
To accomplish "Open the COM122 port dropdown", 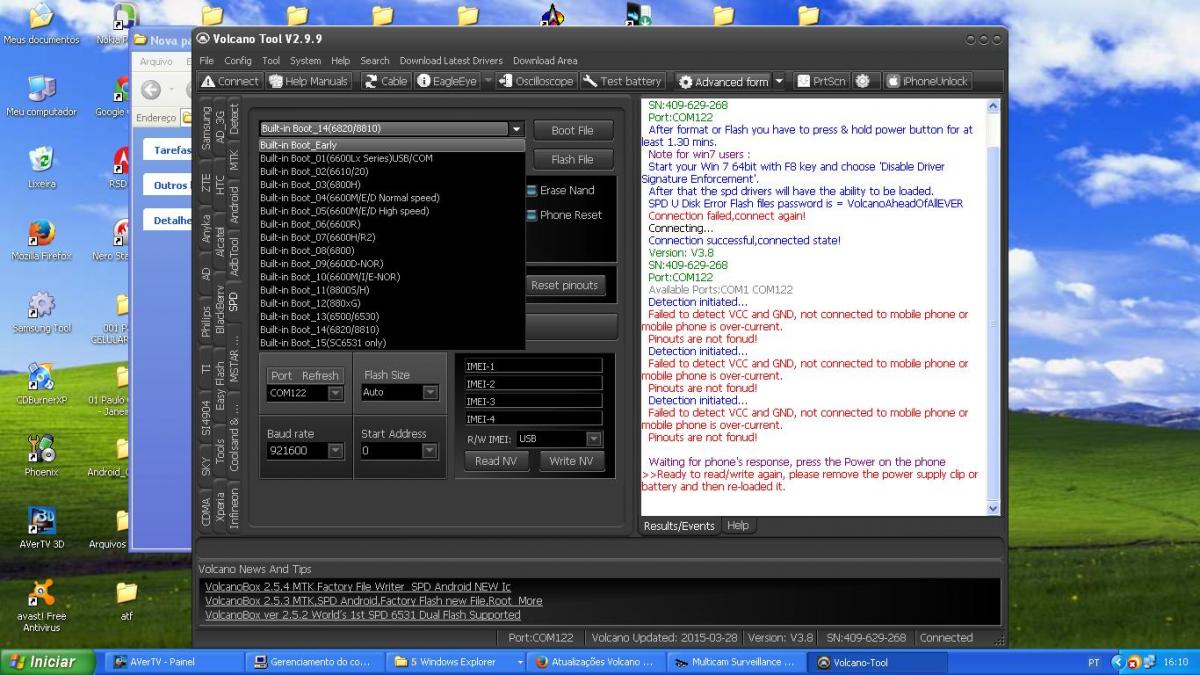I will pos(336,393).
